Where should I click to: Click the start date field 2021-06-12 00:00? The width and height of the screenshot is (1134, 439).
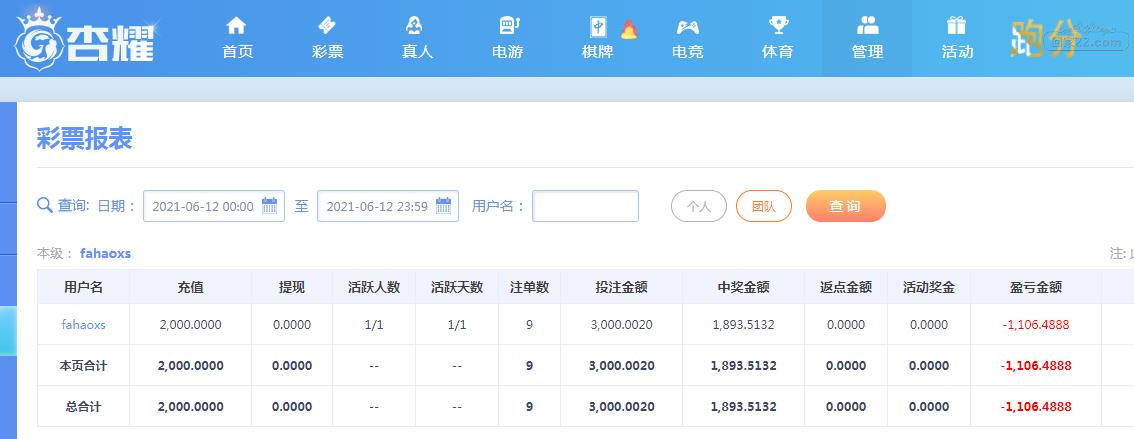pos(214,206)
